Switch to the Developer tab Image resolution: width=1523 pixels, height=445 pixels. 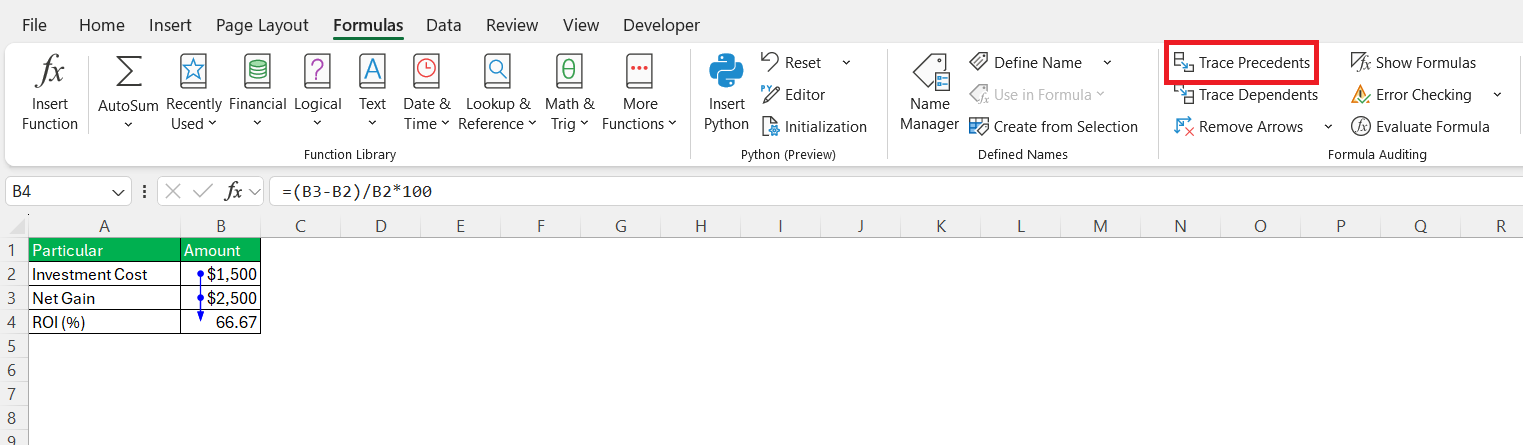(x=661, y=25)
